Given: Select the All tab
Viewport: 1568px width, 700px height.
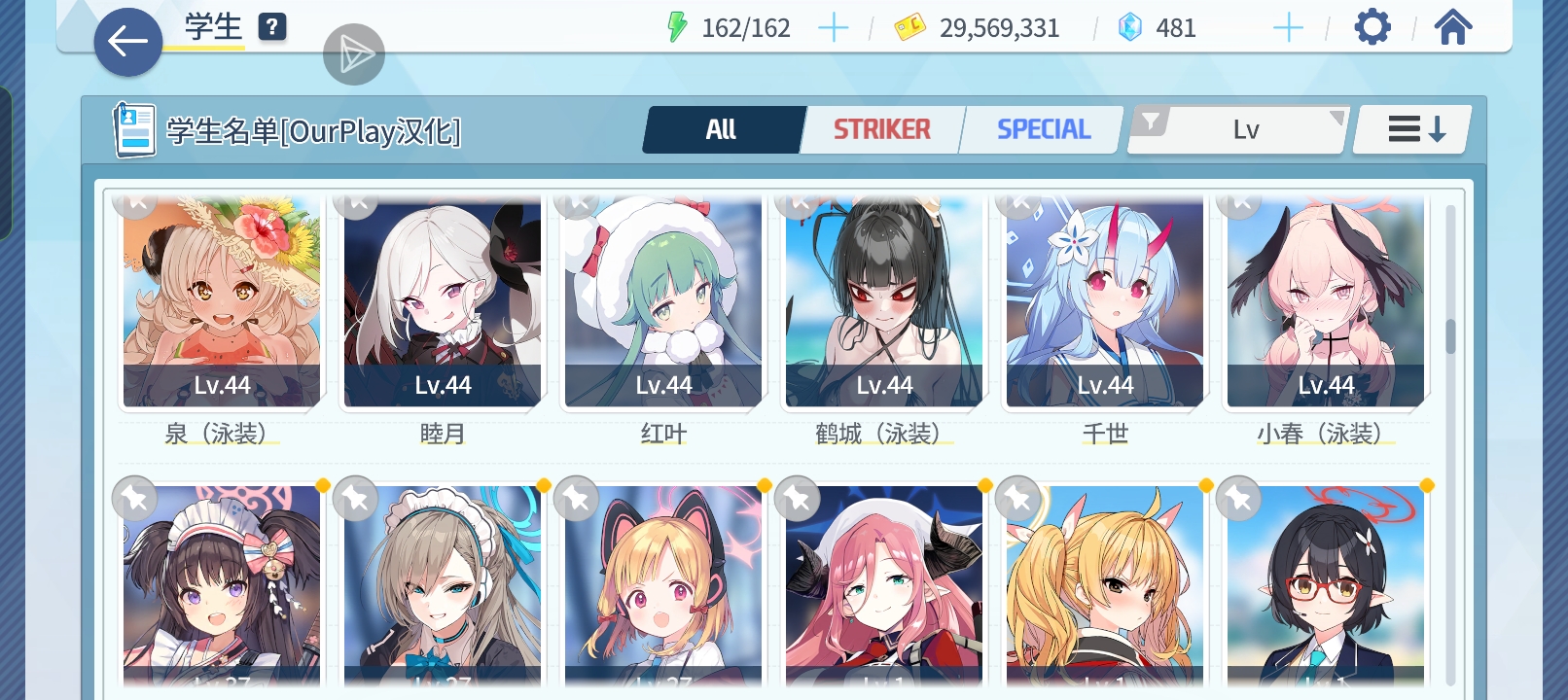Looking at the screenshot, I should click(x=722, y=129).
